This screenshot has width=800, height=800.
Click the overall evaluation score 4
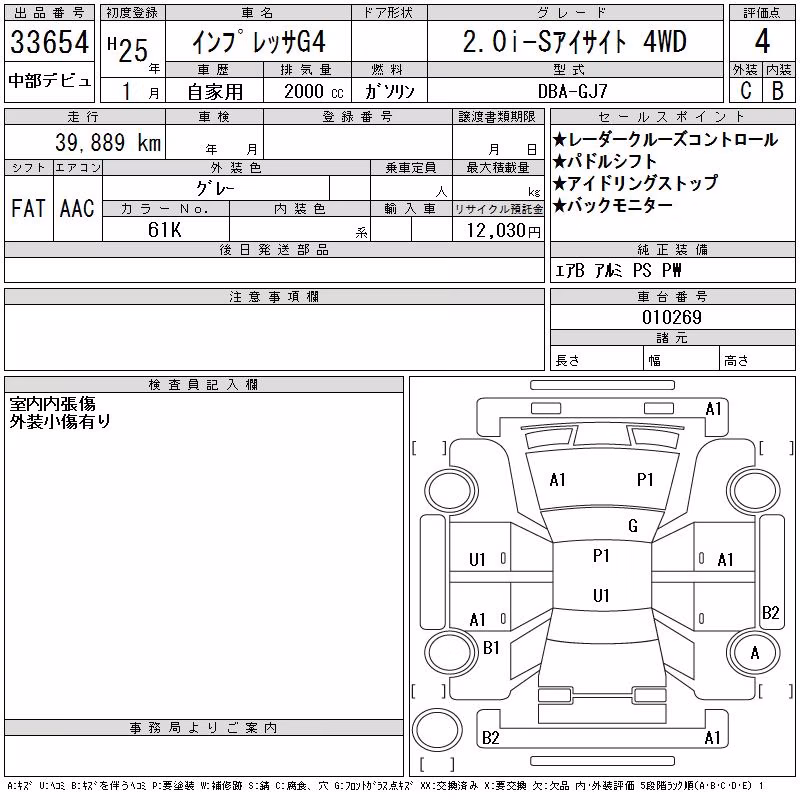tap(762, 41)
